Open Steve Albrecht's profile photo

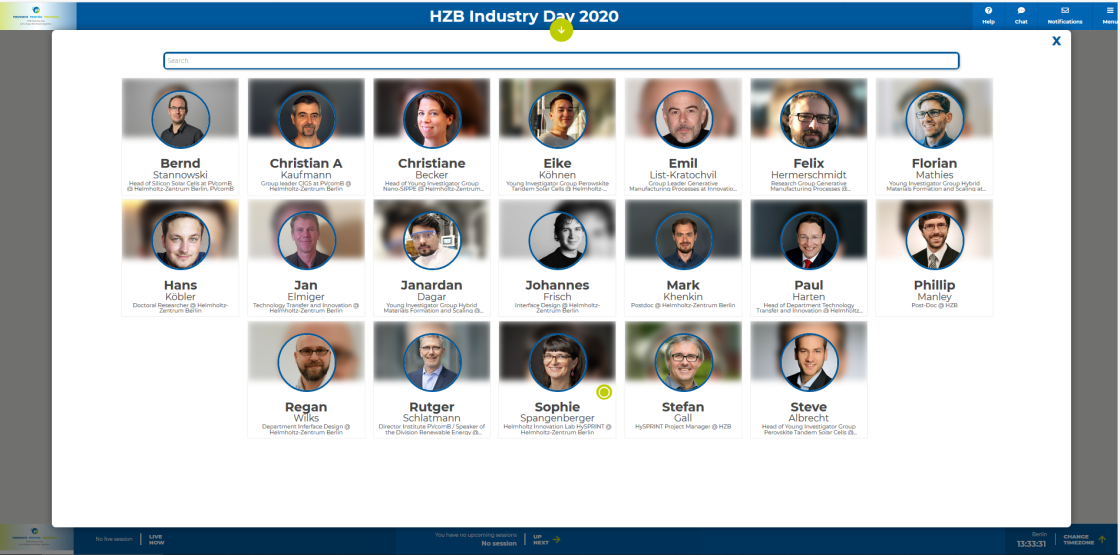coord(809,363)
